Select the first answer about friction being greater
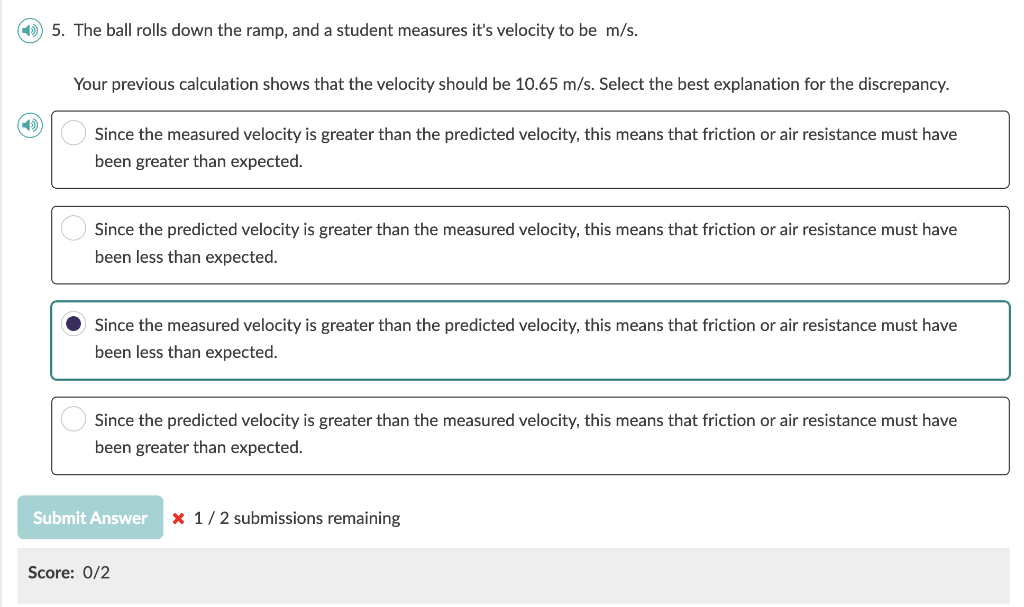The image size is (1024, 607). point(73,132)
